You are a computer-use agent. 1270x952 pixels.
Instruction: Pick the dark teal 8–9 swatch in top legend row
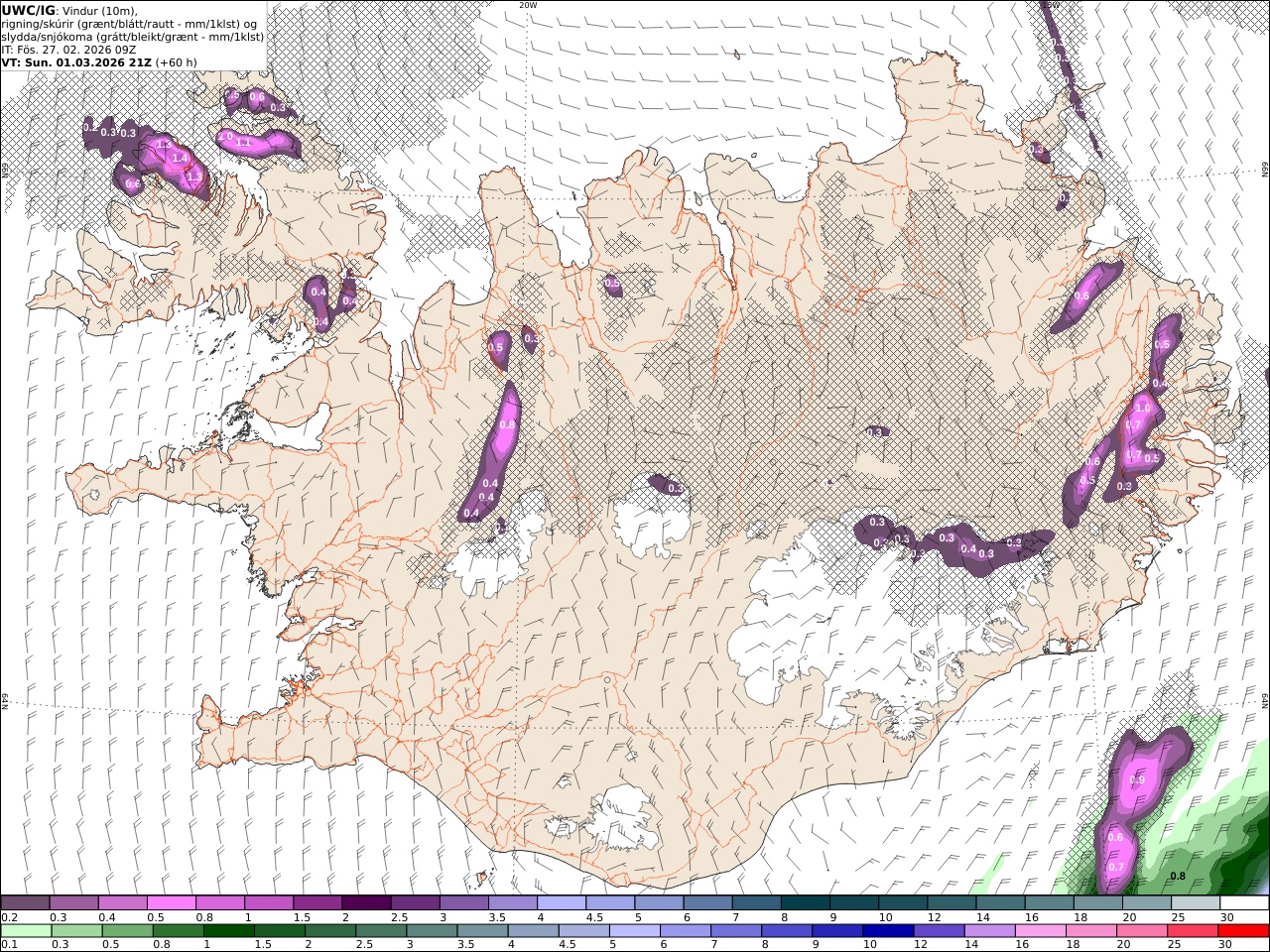tap(806, 902)
